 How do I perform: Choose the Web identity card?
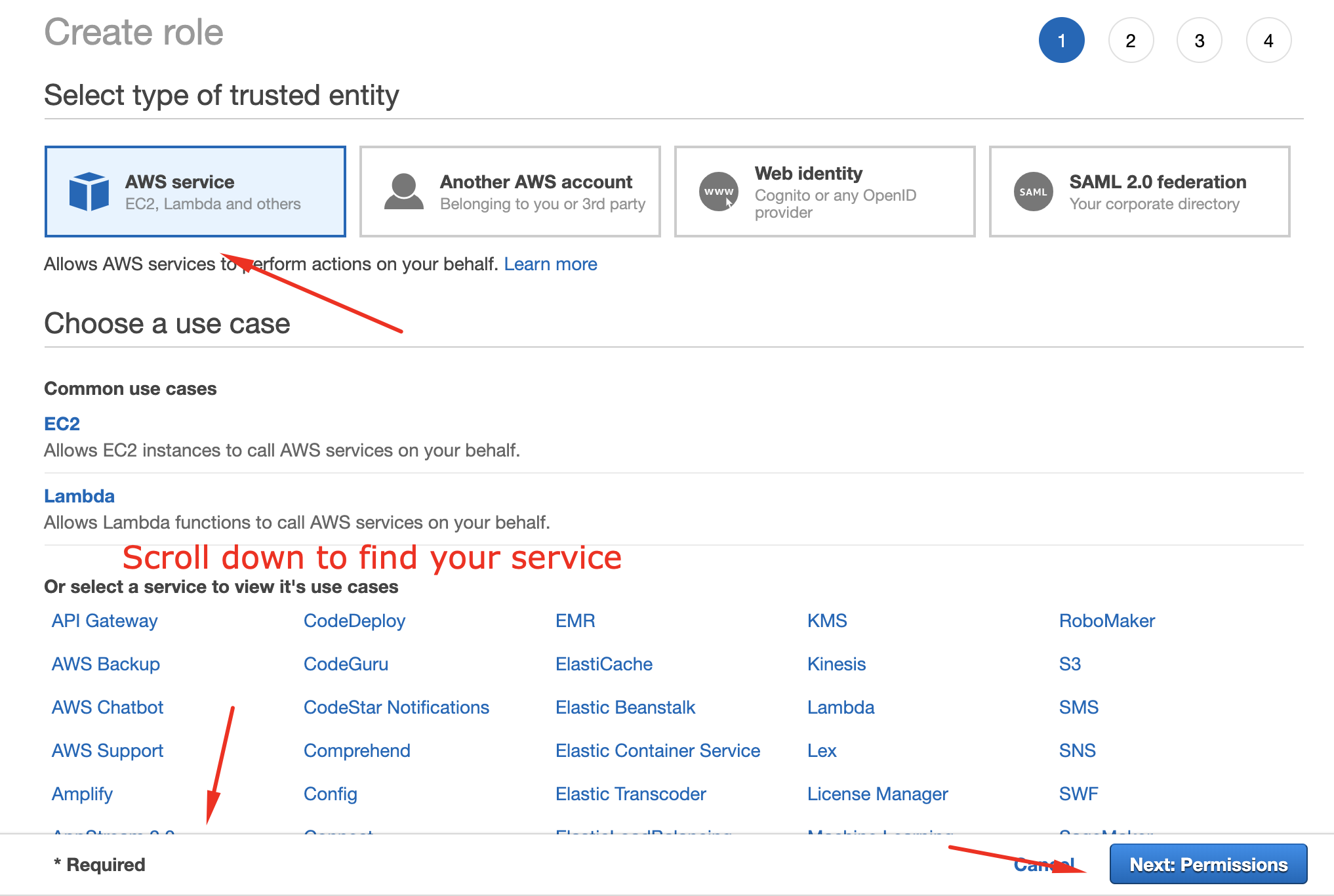825,192
